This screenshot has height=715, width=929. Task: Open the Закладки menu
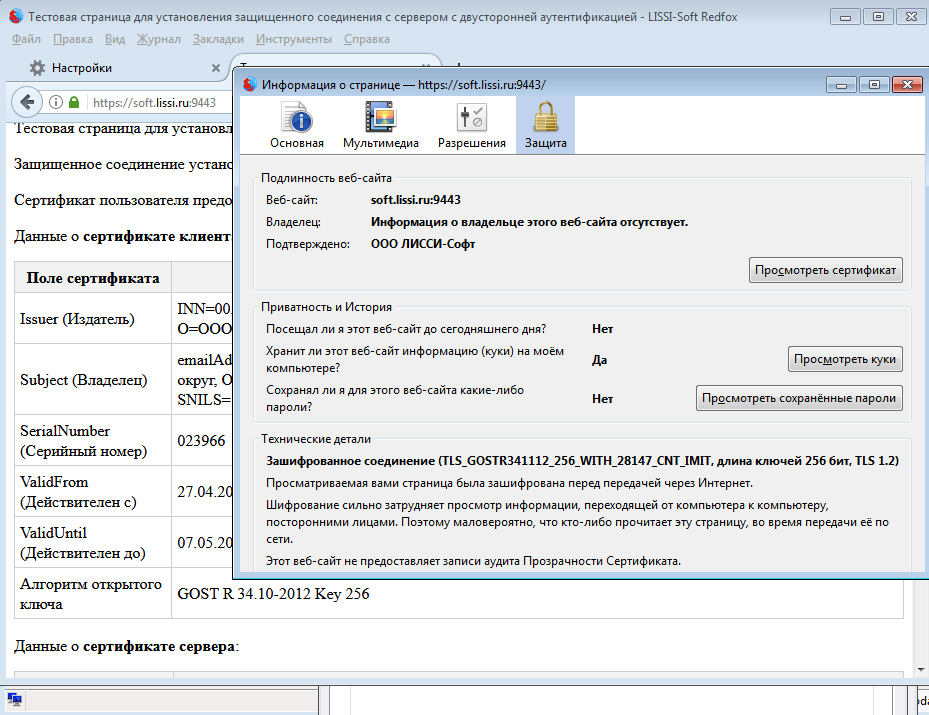[218, 39]
